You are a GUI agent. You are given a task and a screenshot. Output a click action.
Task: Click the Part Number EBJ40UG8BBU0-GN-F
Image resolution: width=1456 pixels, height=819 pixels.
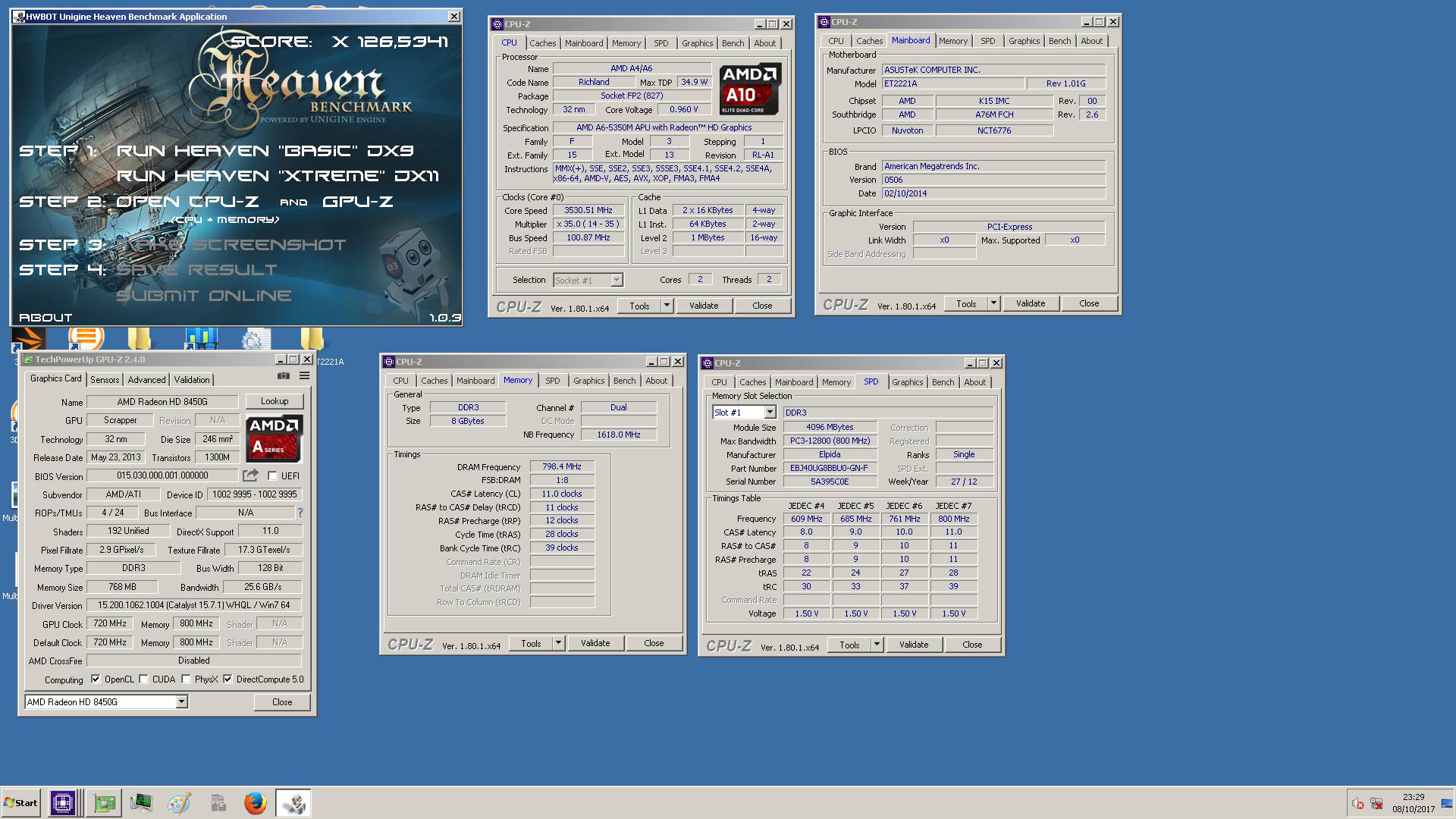[x=830, y=468]
